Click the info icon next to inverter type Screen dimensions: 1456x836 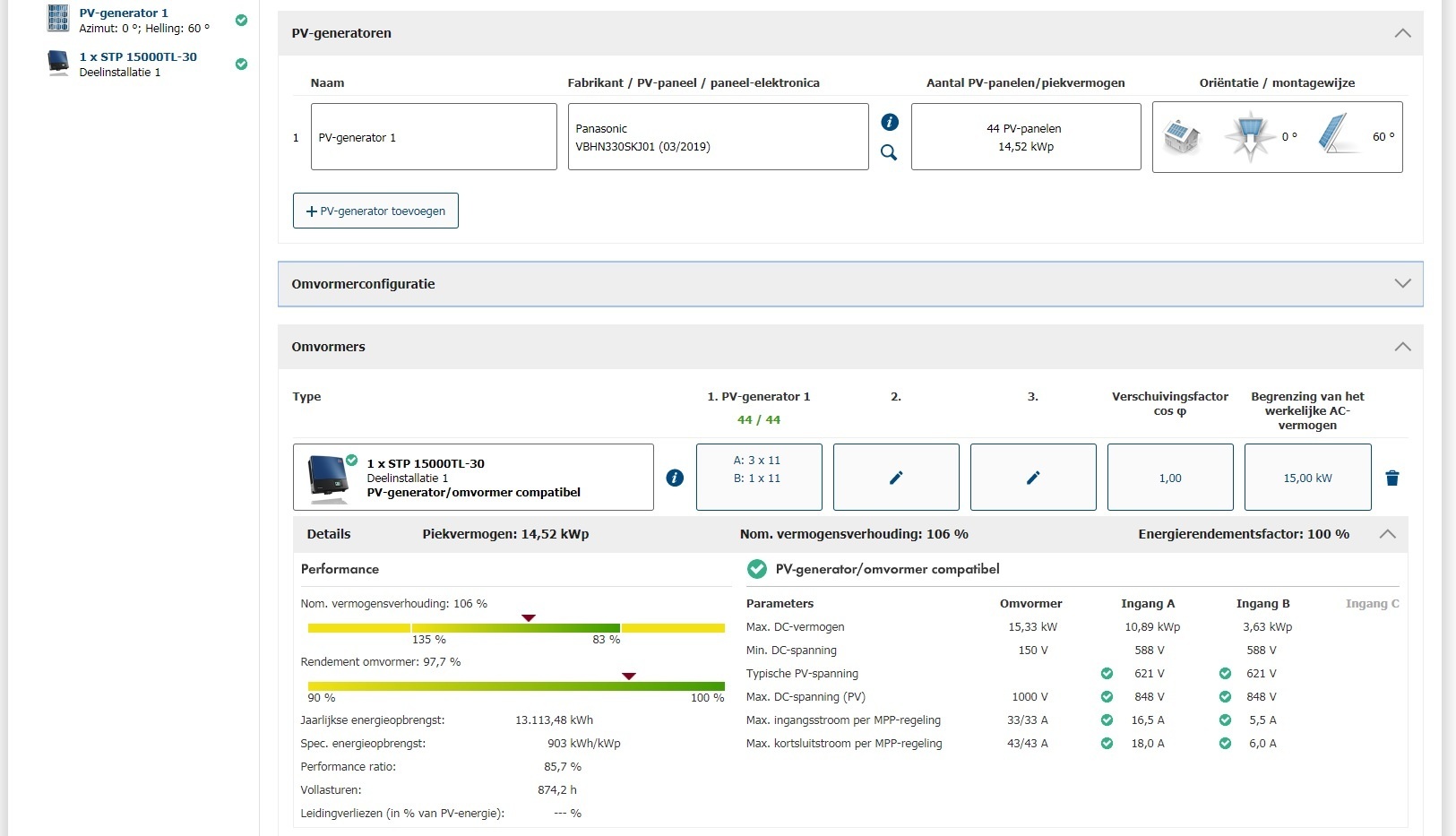click(x=675, y=478)
